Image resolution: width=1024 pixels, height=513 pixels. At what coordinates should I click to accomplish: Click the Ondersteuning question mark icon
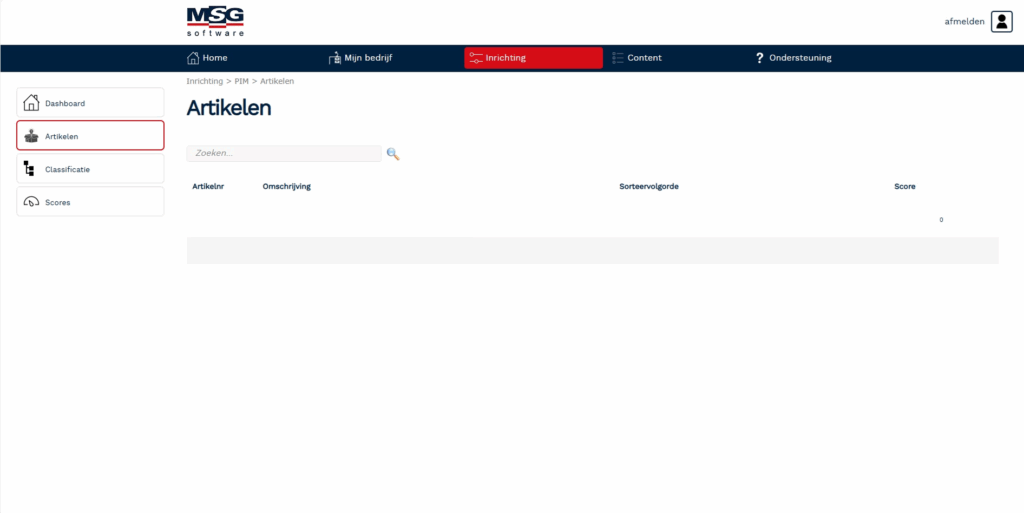(x=760, y=58)
